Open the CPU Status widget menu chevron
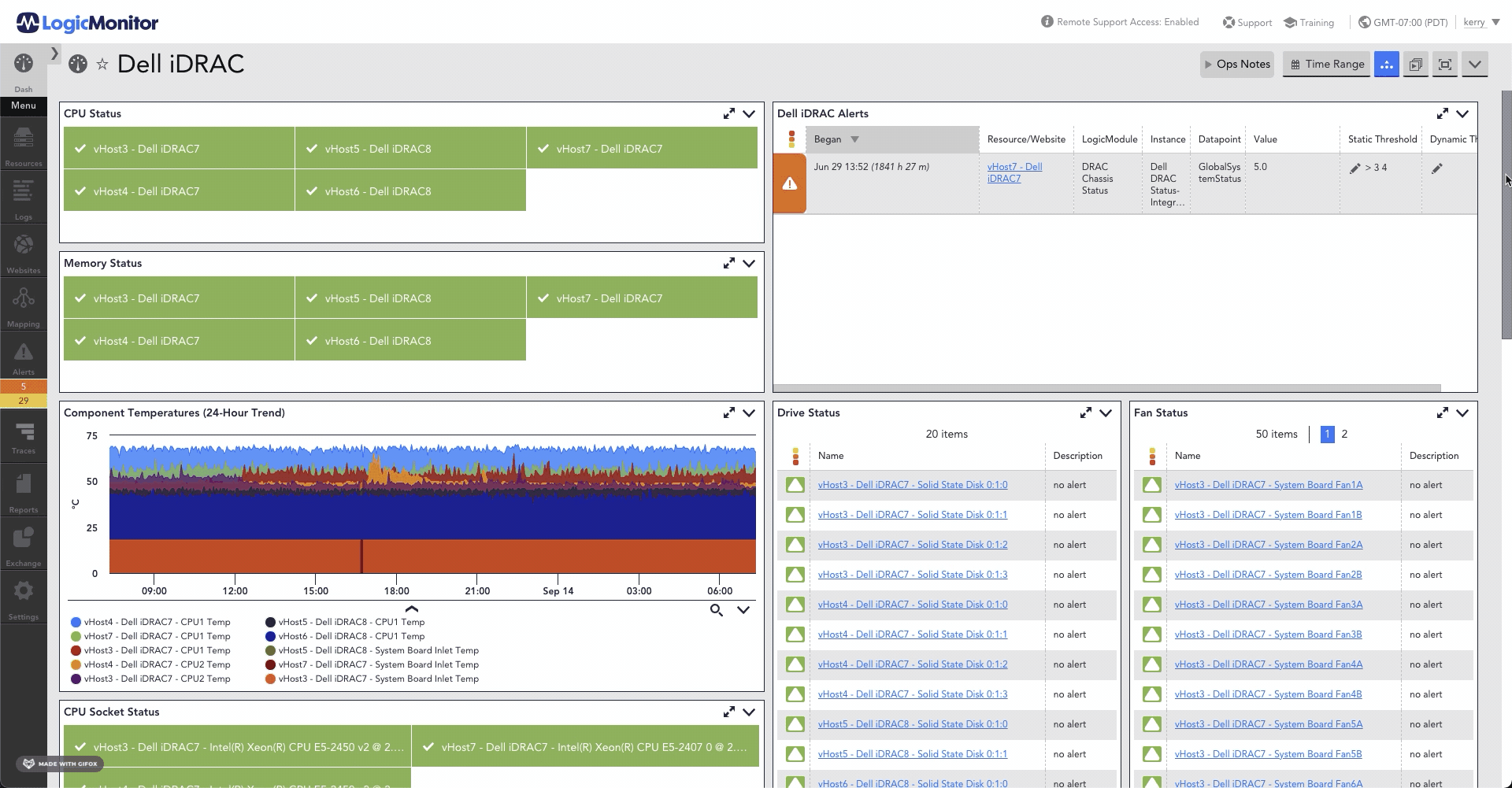Viewport: 1512px width, 788px height. (x=749, y=114)
